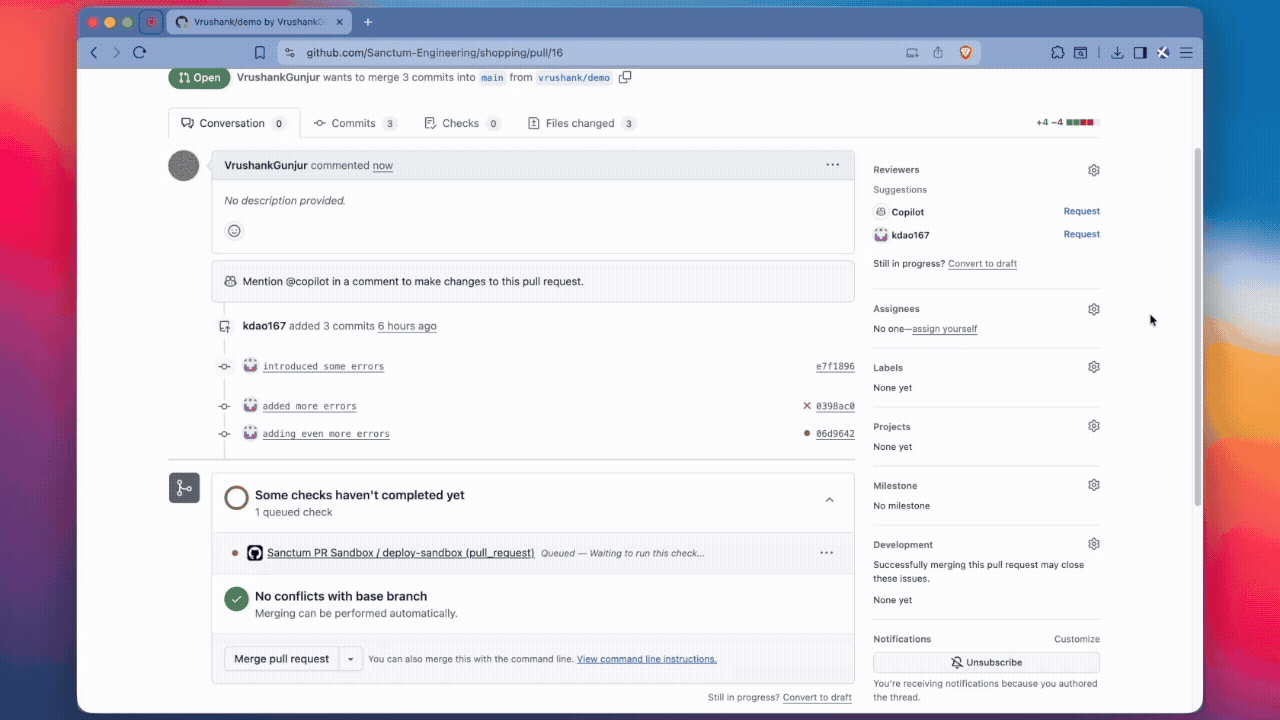Open the Labels gear settings

[1093, 367]
